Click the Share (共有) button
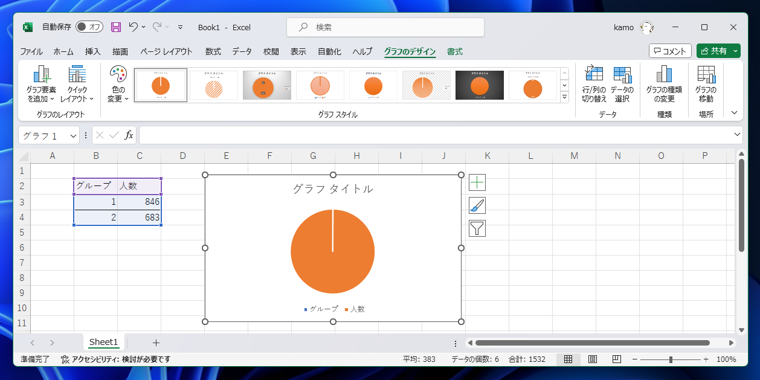 (x=714, y=51)
